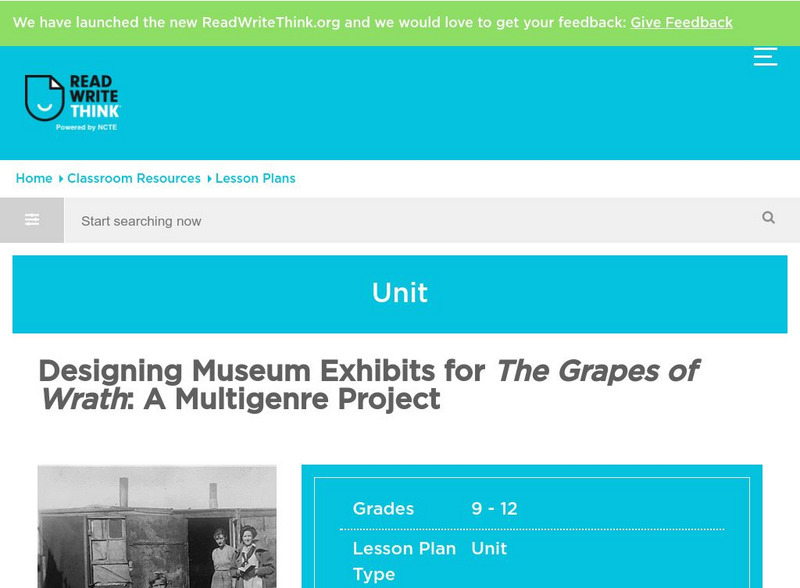Go to the Home breadcrumb
The image size is (800, 588).
tap(34, 178)
